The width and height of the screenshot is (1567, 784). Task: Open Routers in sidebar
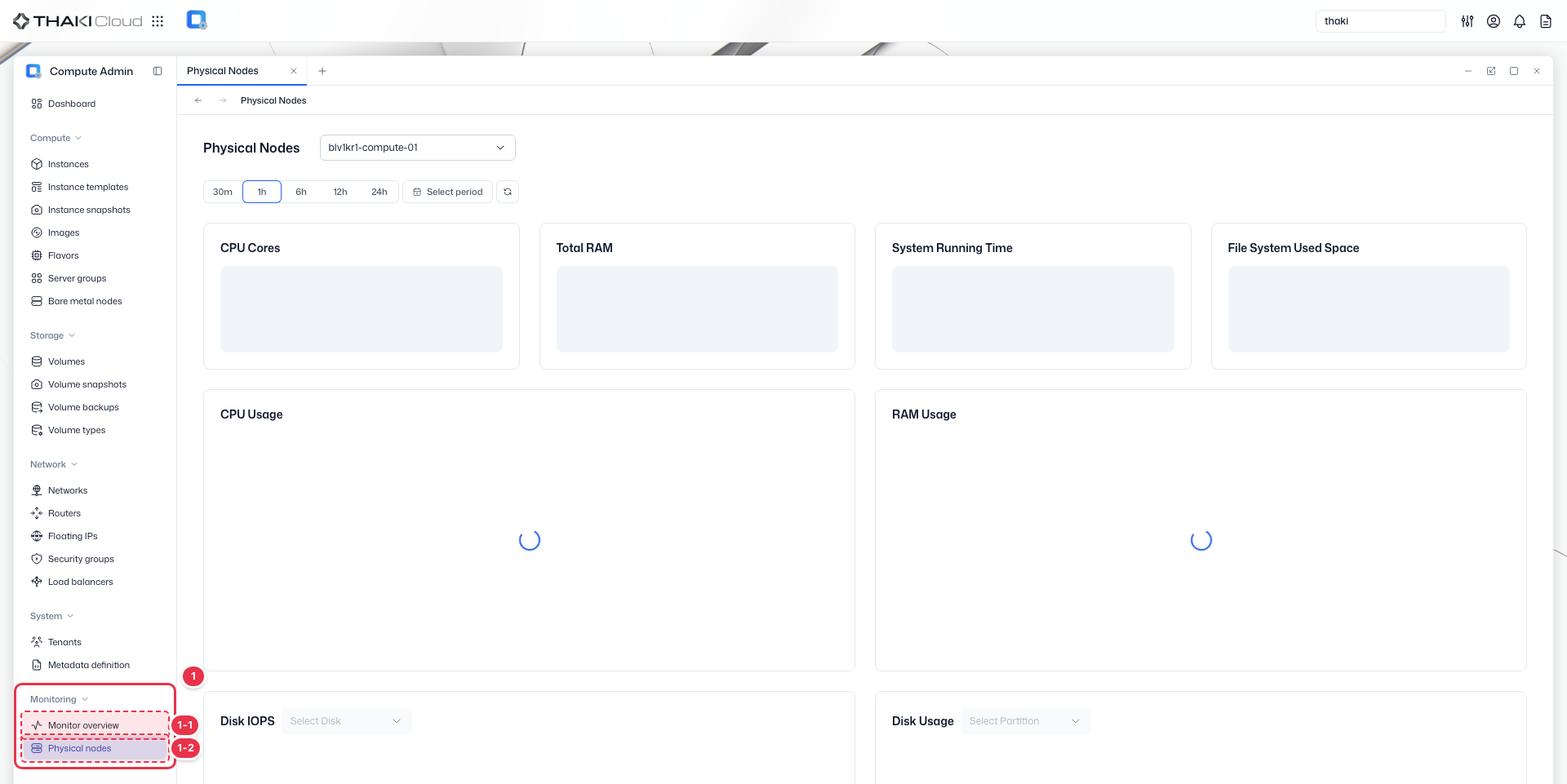(64, 513)
